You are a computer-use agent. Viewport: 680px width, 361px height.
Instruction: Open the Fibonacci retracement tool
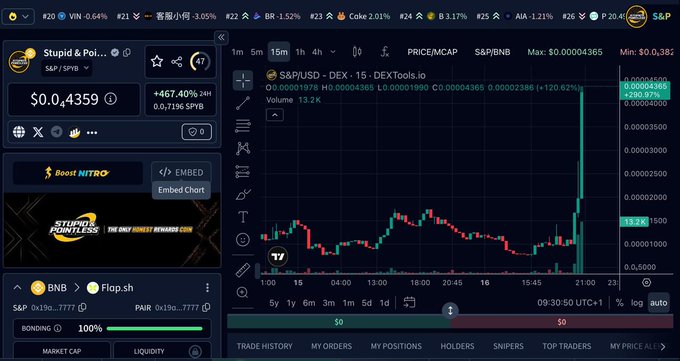(243, 126)
